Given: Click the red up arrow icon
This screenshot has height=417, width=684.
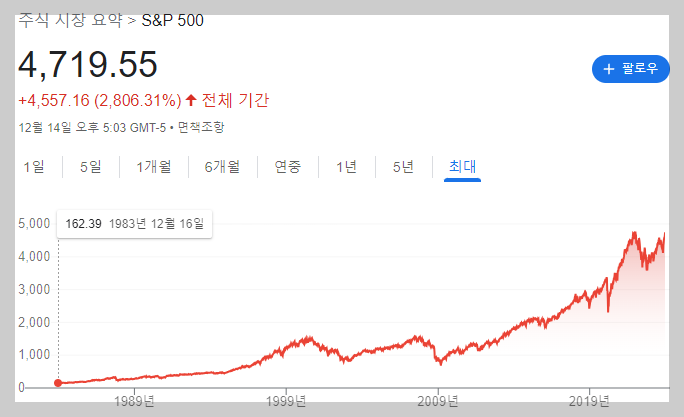Looking at the screenshot, I should 191,100.
